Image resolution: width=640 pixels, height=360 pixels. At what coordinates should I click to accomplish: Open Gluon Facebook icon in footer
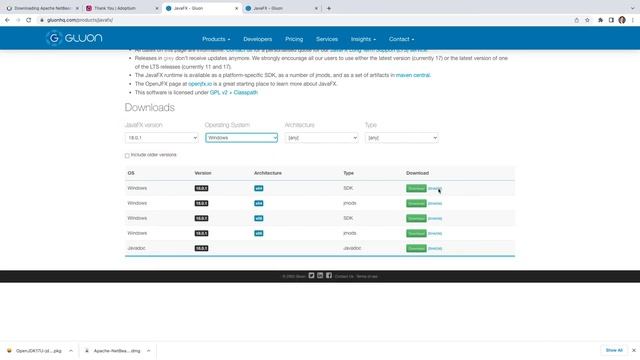tap(329, 276)
